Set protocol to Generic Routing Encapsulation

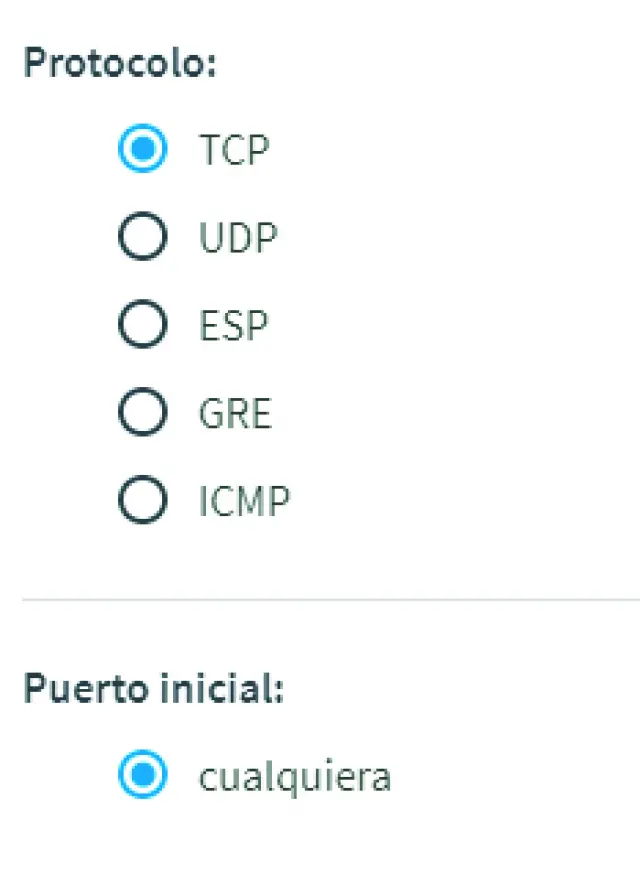pyautogui.click(x=142, y=412)
